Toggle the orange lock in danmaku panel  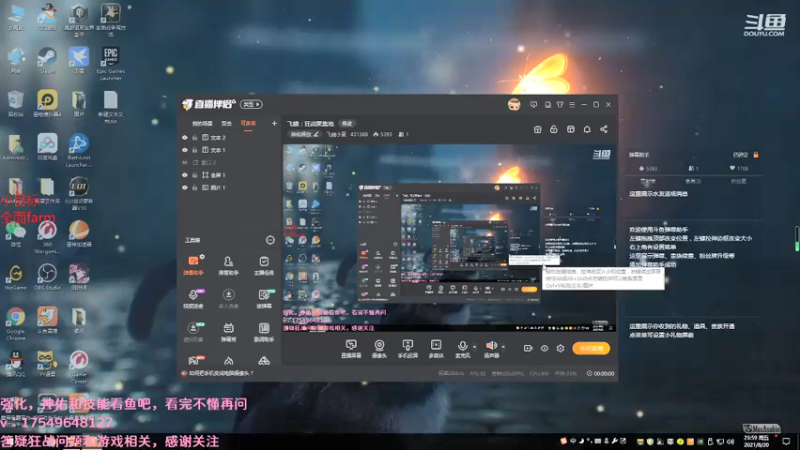(x=756, y=155)
